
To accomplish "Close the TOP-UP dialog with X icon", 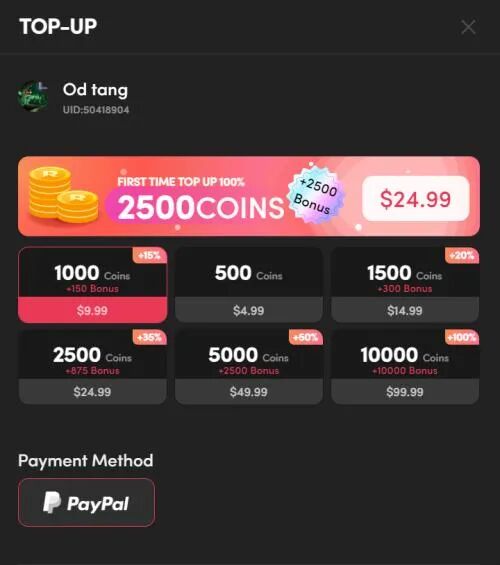I will coord(468,27).
